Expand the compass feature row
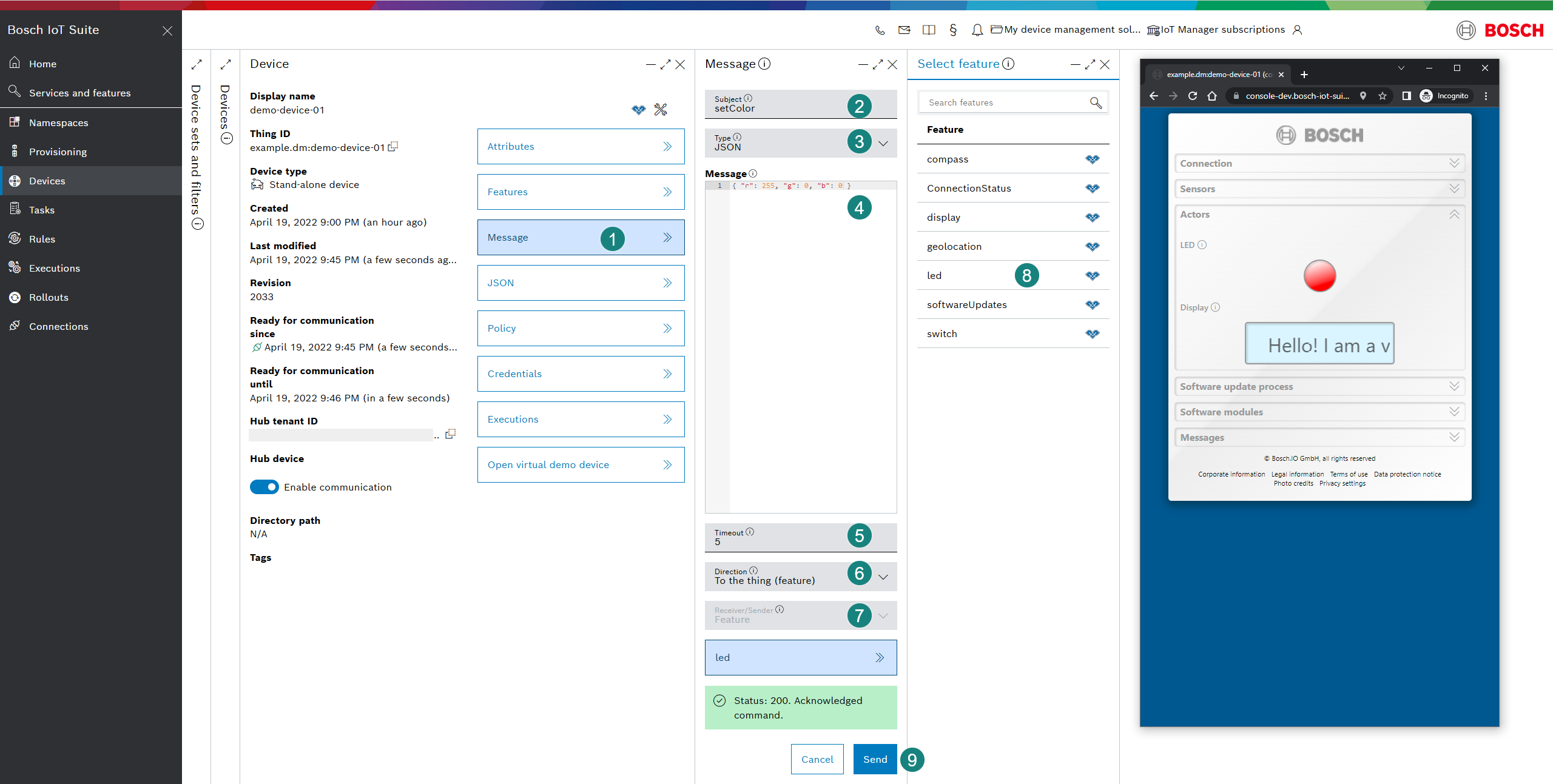Viewport: 1553px width, 784px height. pyautogui.click(x=1093, y=158)
